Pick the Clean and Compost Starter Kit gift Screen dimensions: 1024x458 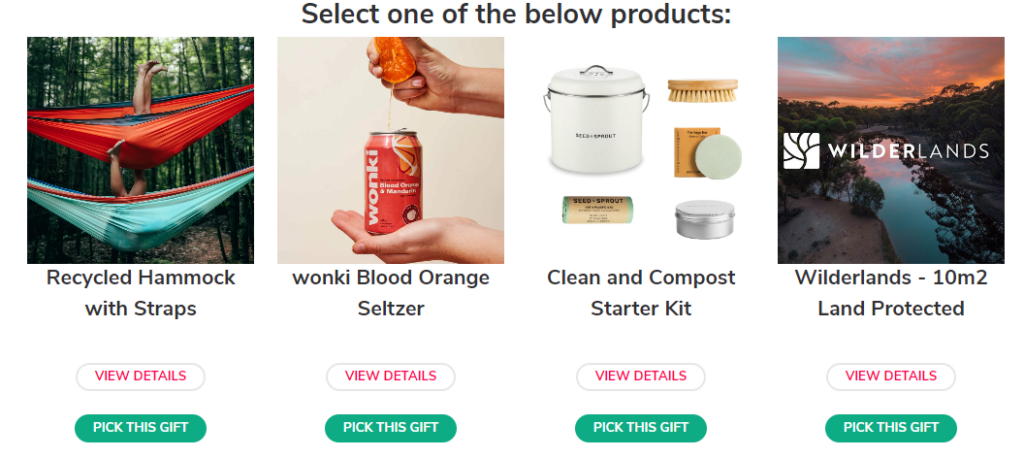[641, 428]
